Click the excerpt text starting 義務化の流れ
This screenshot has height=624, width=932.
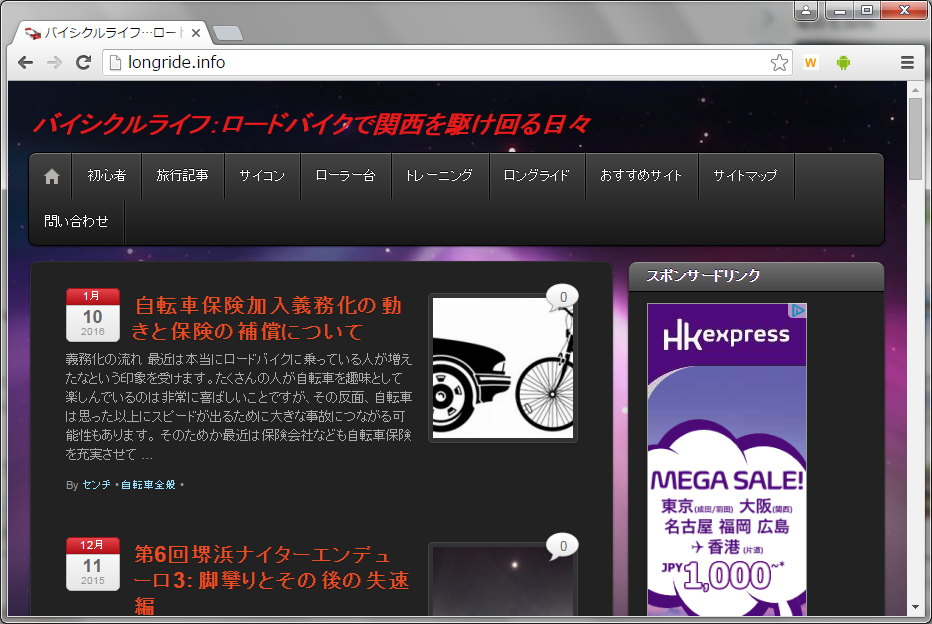tap(239, 407)
